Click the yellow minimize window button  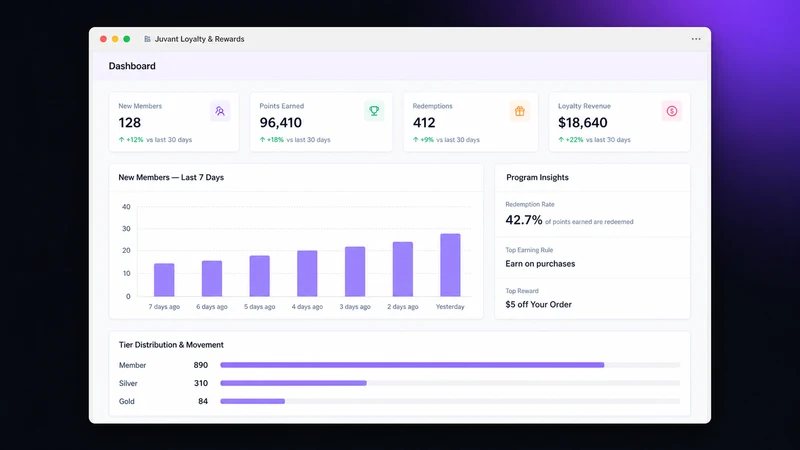pyautogui.click(x=115, y=39)
